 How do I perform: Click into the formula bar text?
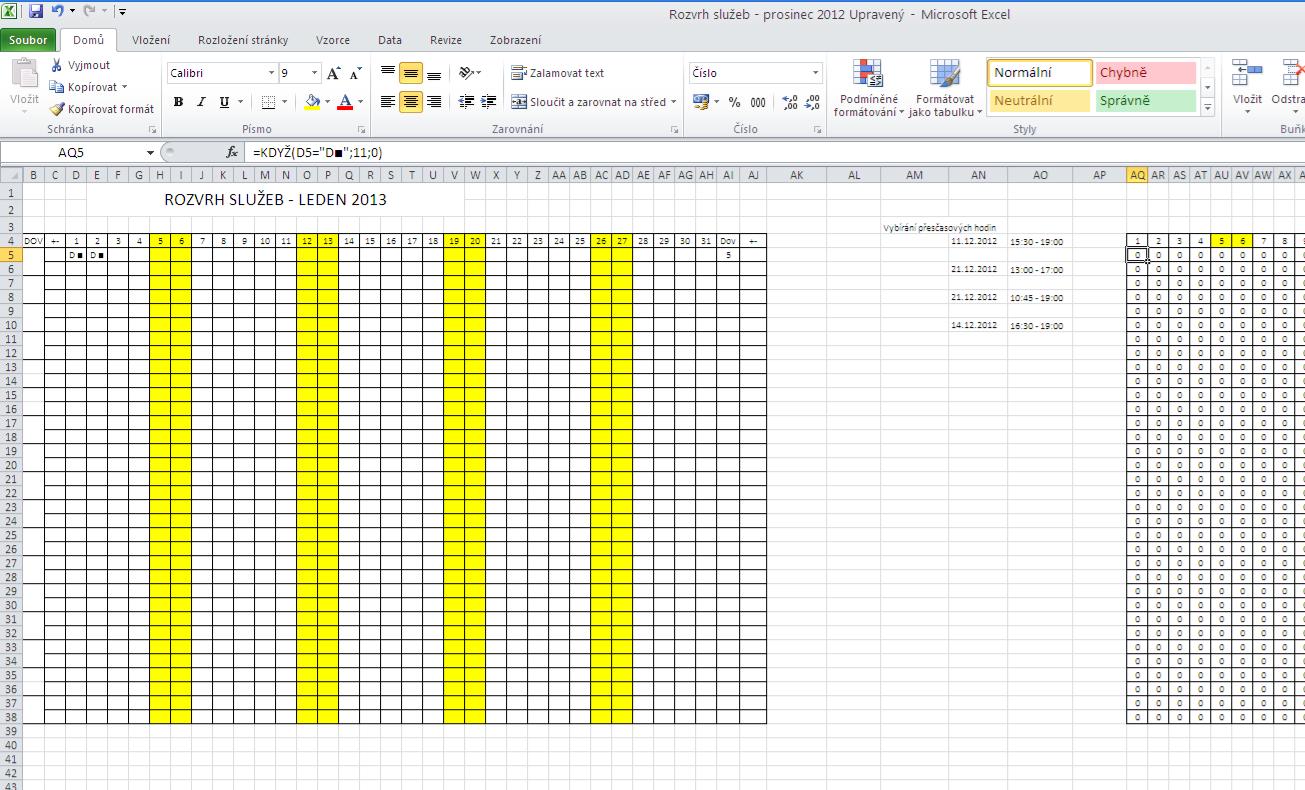(x=318, y=153)
